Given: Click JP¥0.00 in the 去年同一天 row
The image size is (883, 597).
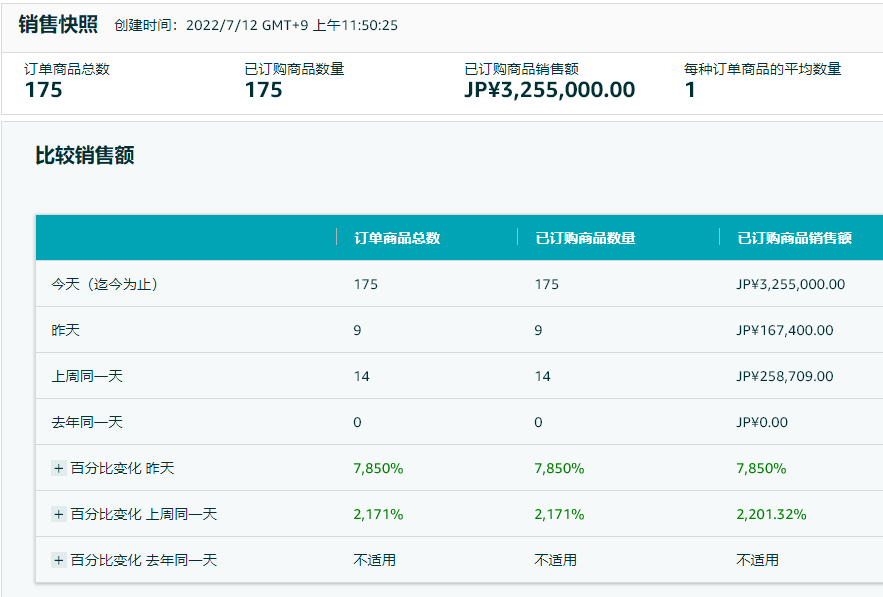Looking at the screenshot, I should 764,422.
